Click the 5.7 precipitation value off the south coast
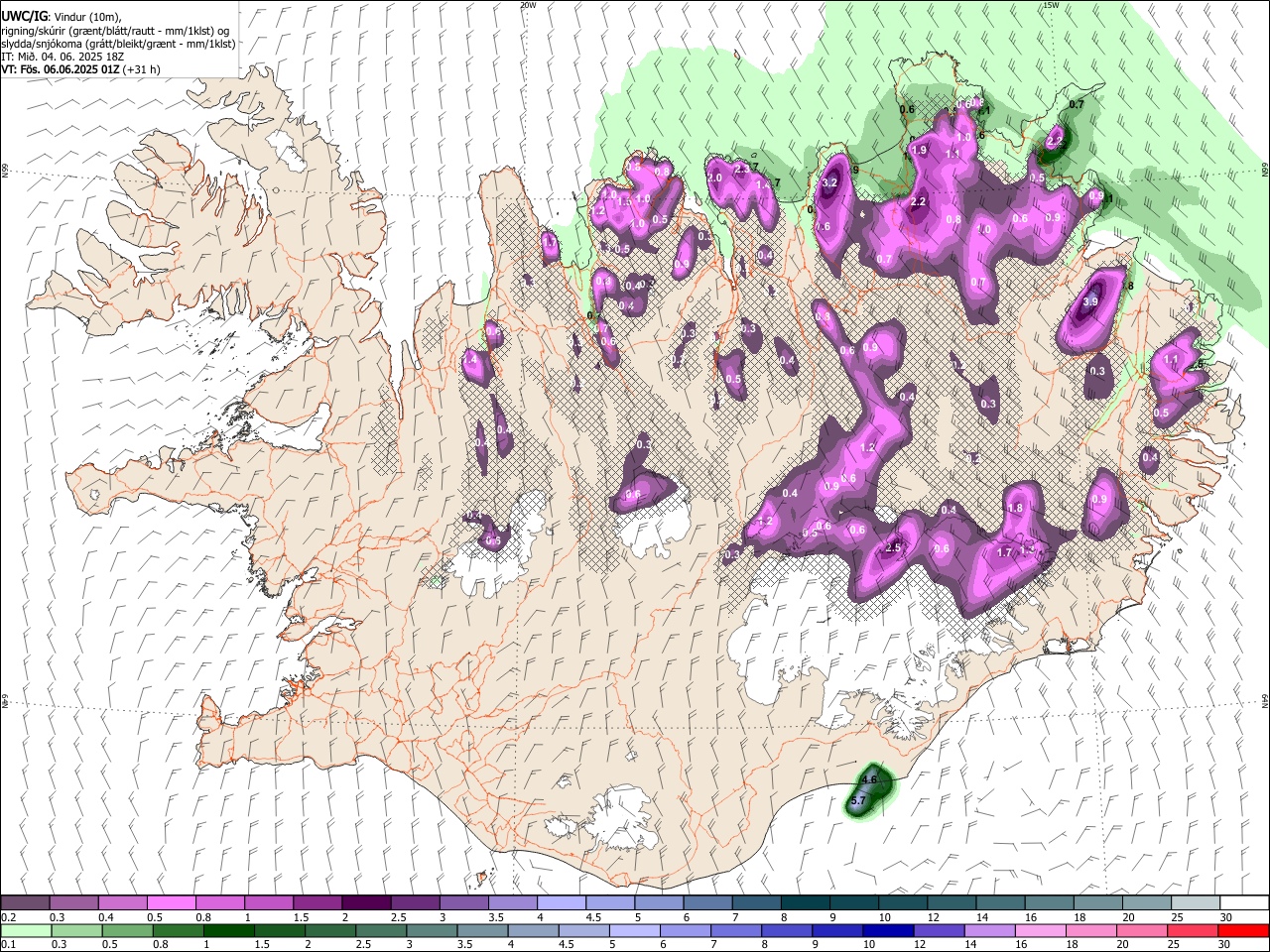1270x952 pixels. tap(859, 799)
